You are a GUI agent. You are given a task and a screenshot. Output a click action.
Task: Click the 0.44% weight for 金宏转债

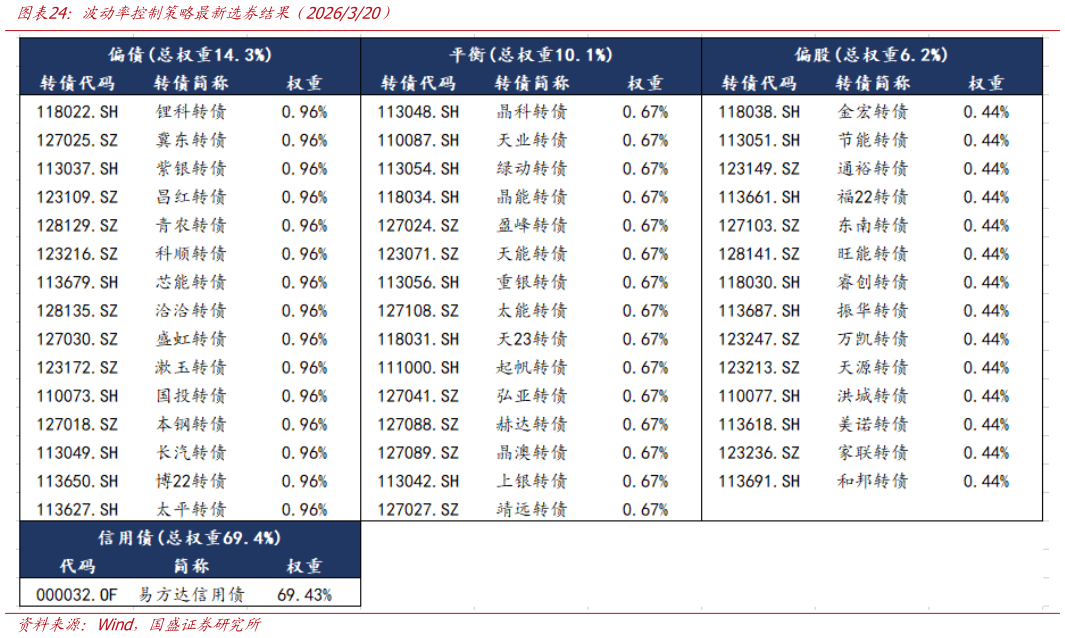986,112
